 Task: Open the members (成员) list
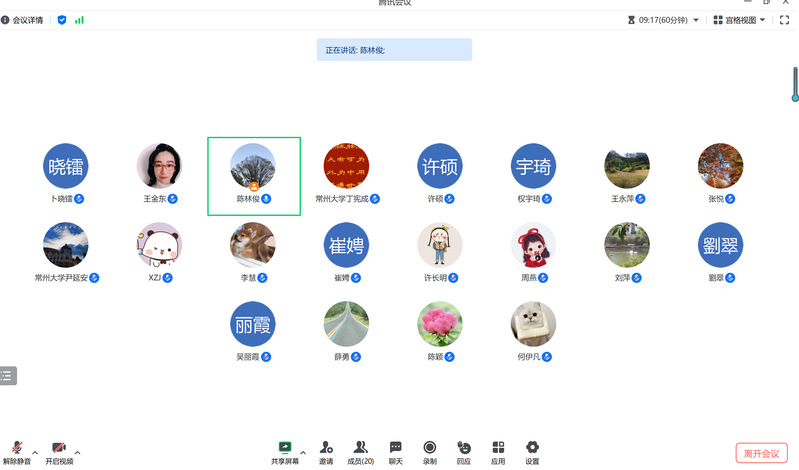click(361, 453)
